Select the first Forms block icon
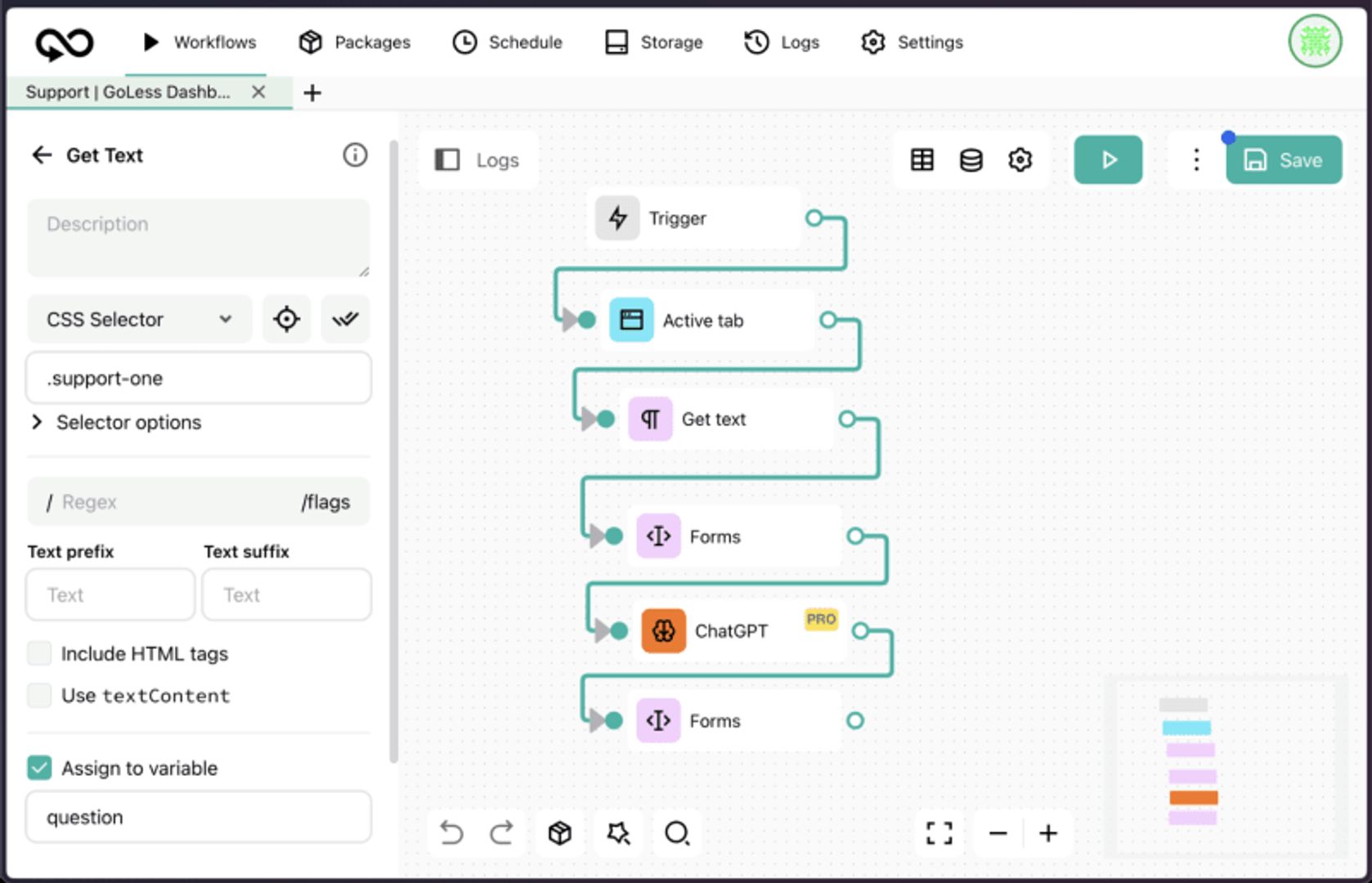The image size is (1372, 883). pos(658,536)
